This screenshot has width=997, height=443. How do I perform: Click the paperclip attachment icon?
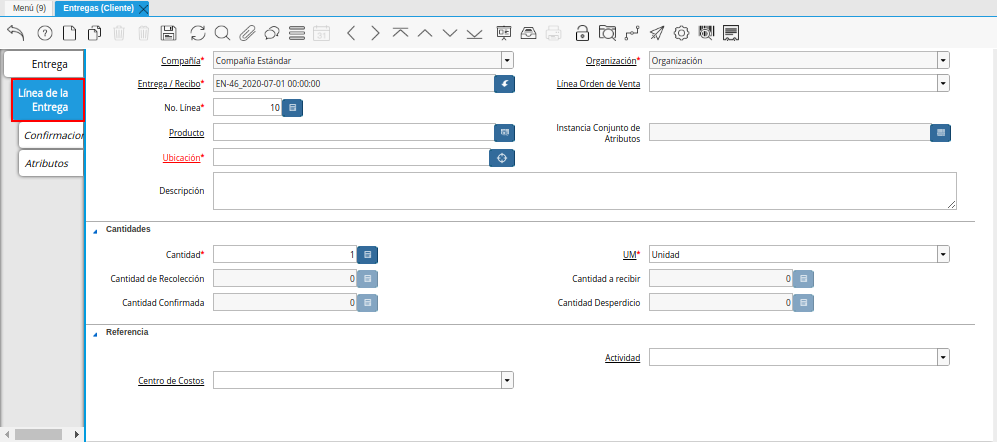(246, 33)
